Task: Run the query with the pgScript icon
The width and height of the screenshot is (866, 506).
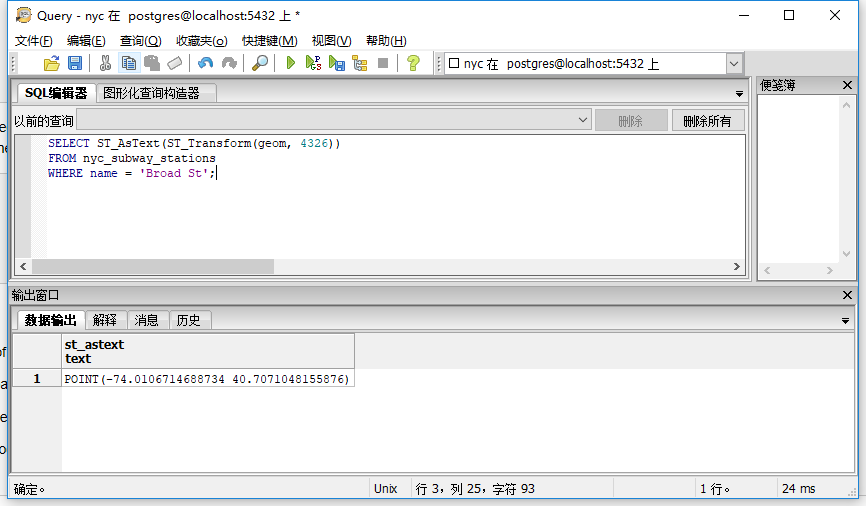Action: click(x=313, y=64)
